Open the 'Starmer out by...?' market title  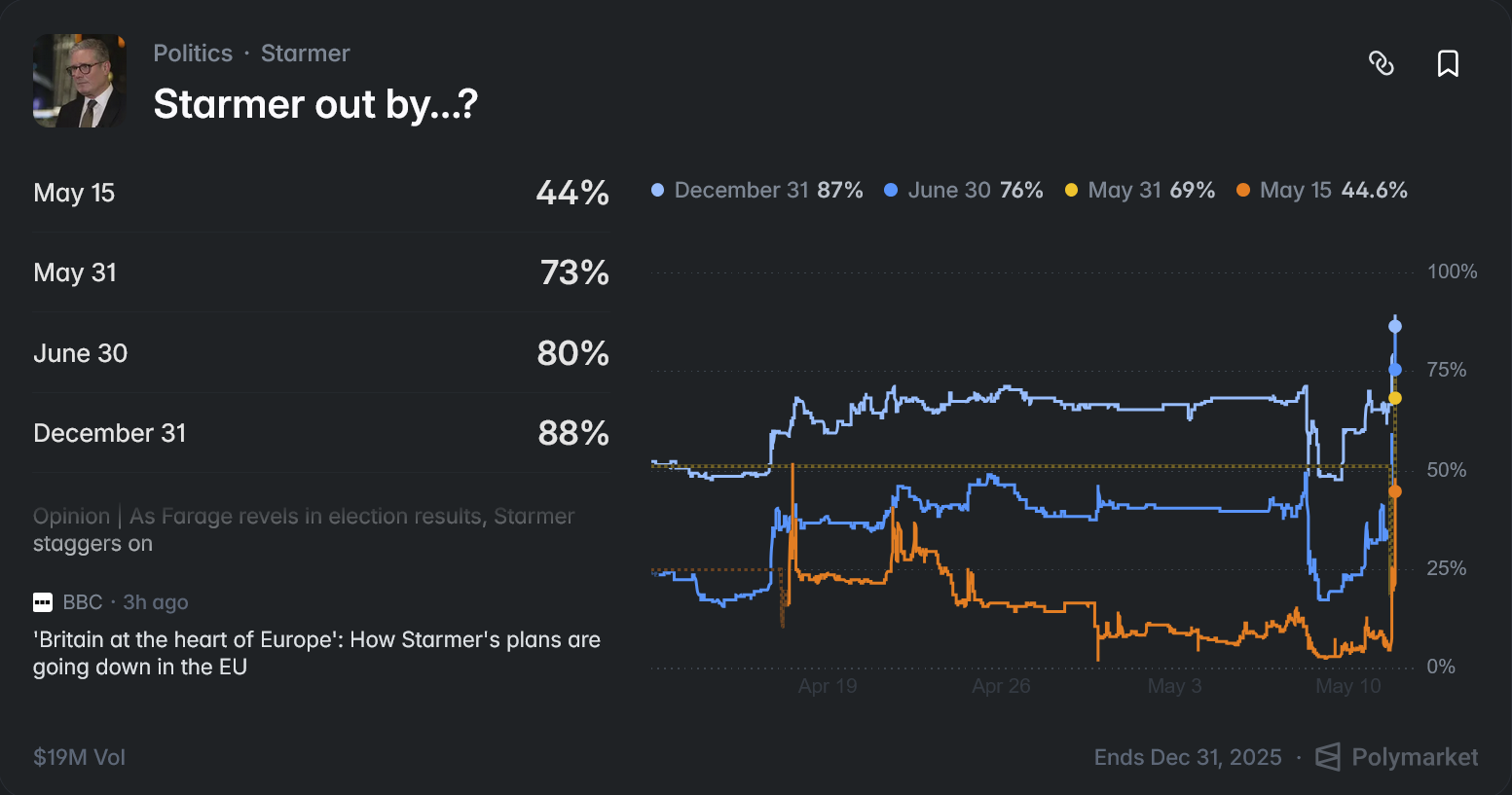click(x=315, y=104)
